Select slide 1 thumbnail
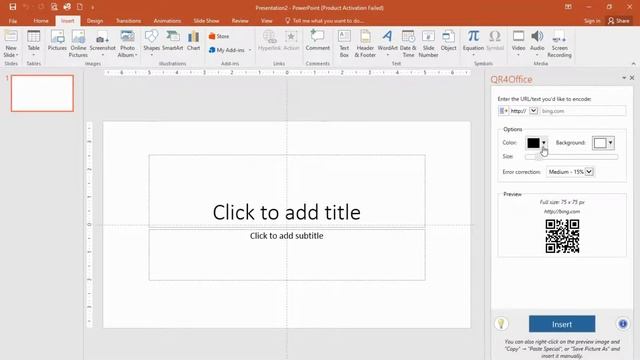Image resolution: width=640 pixels, height=360 pixels. [x=42, y=93]
